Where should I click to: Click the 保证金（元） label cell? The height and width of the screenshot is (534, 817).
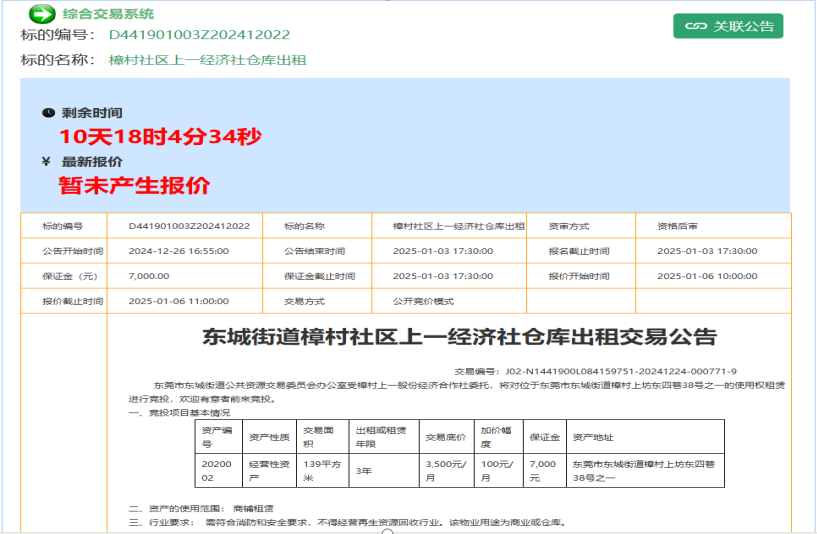tap(64, 276)
